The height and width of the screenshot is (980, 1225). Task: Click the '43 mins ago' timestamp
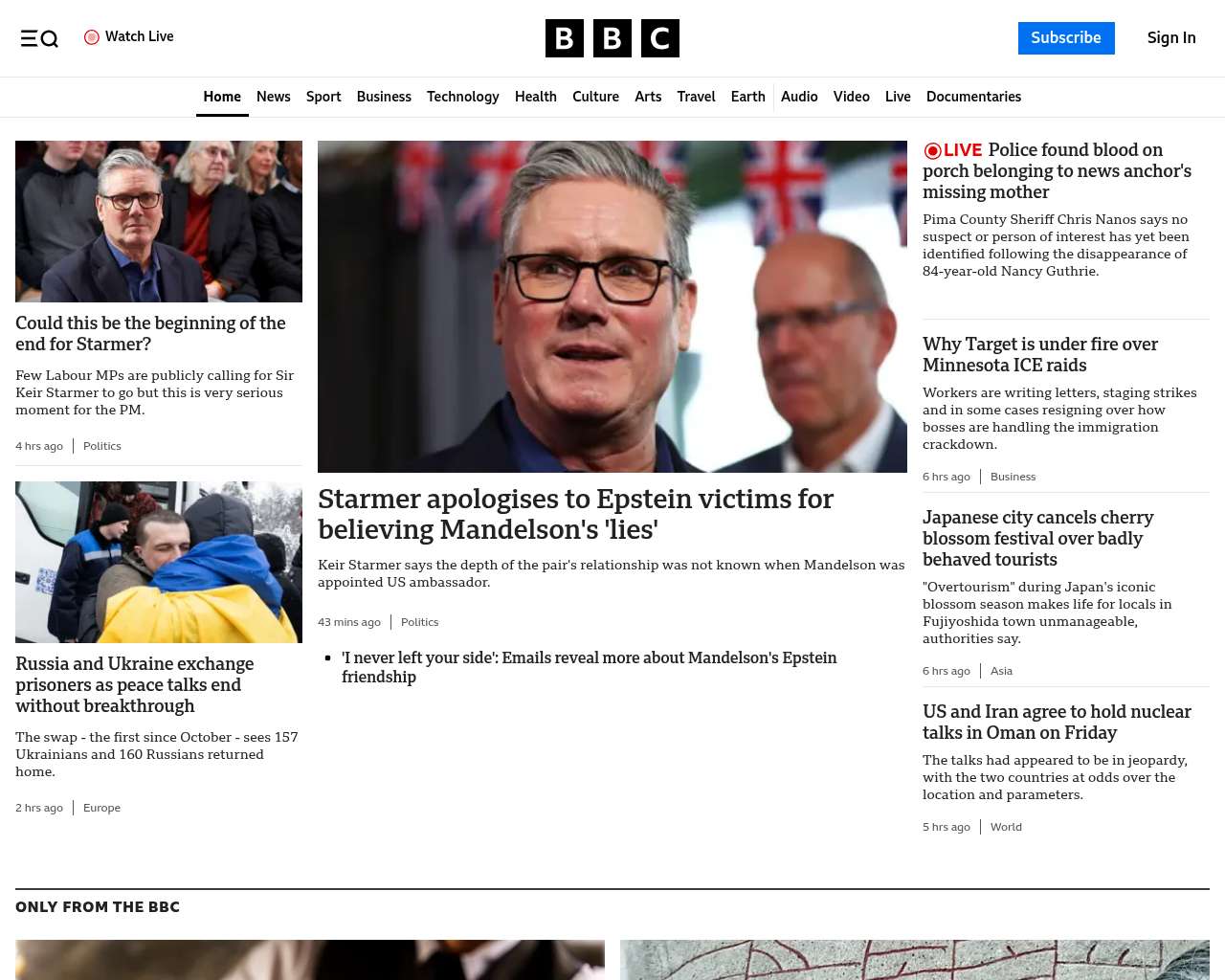[349, 622]
